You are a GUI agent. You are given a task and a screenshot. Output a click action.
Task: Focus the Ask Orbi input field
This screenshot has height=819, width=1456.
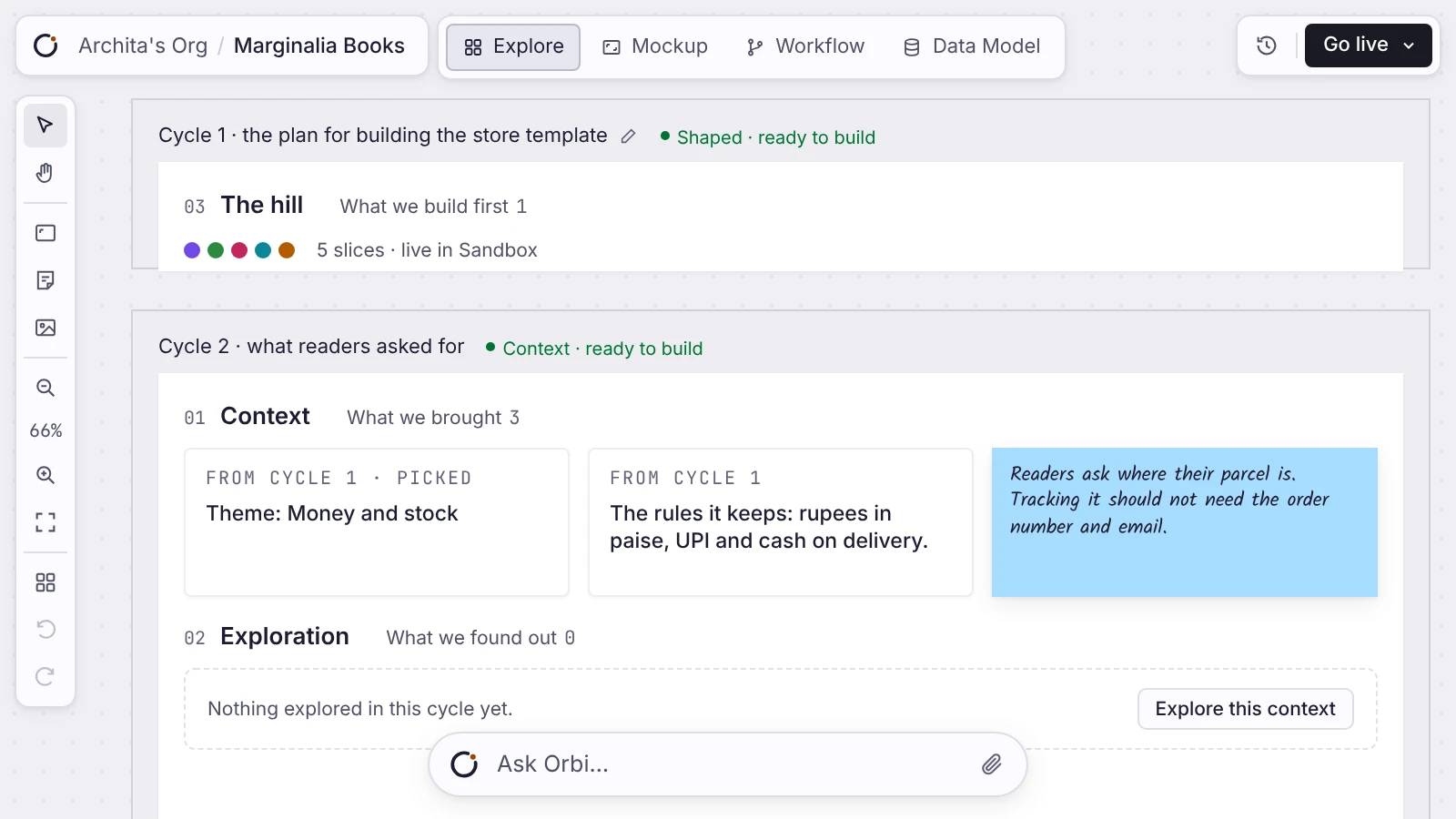click(728, 764)
